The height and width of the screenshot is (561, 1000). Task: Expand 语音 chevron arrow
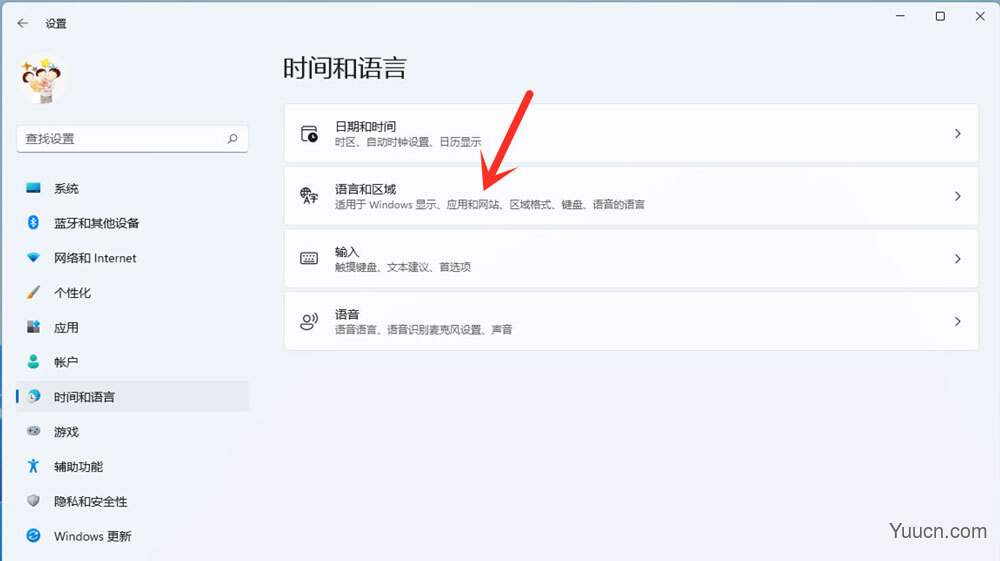tap(957, 321)
